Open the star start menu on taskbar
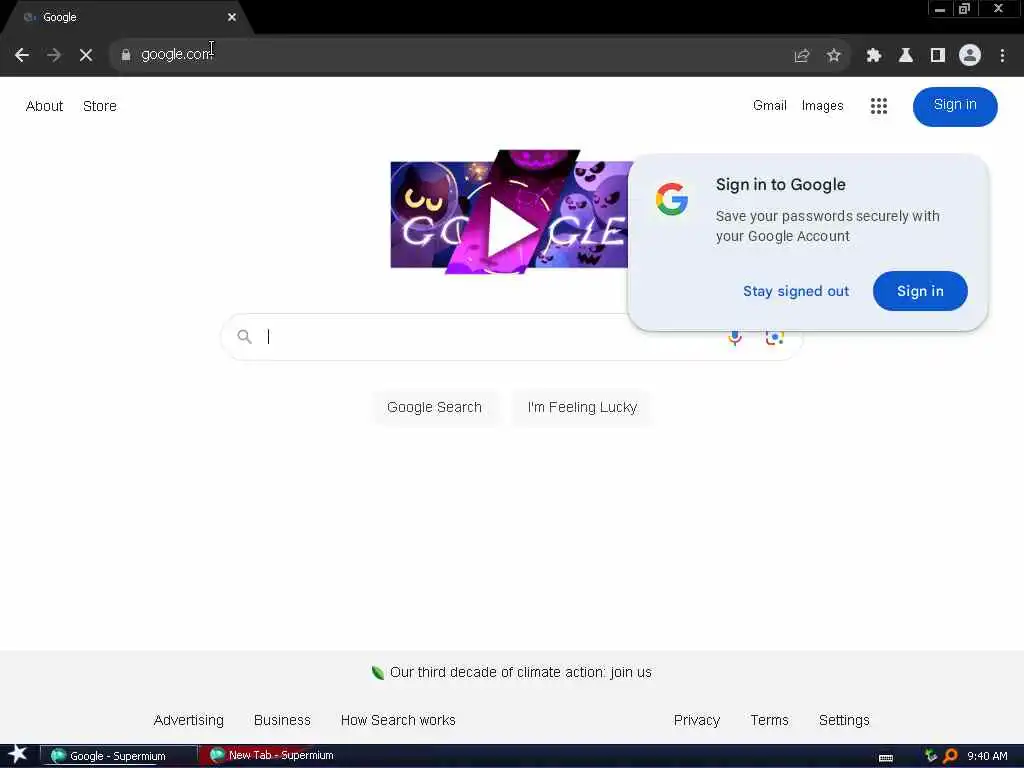This screenshot has width=1024, height=768. tap(17, 755)
